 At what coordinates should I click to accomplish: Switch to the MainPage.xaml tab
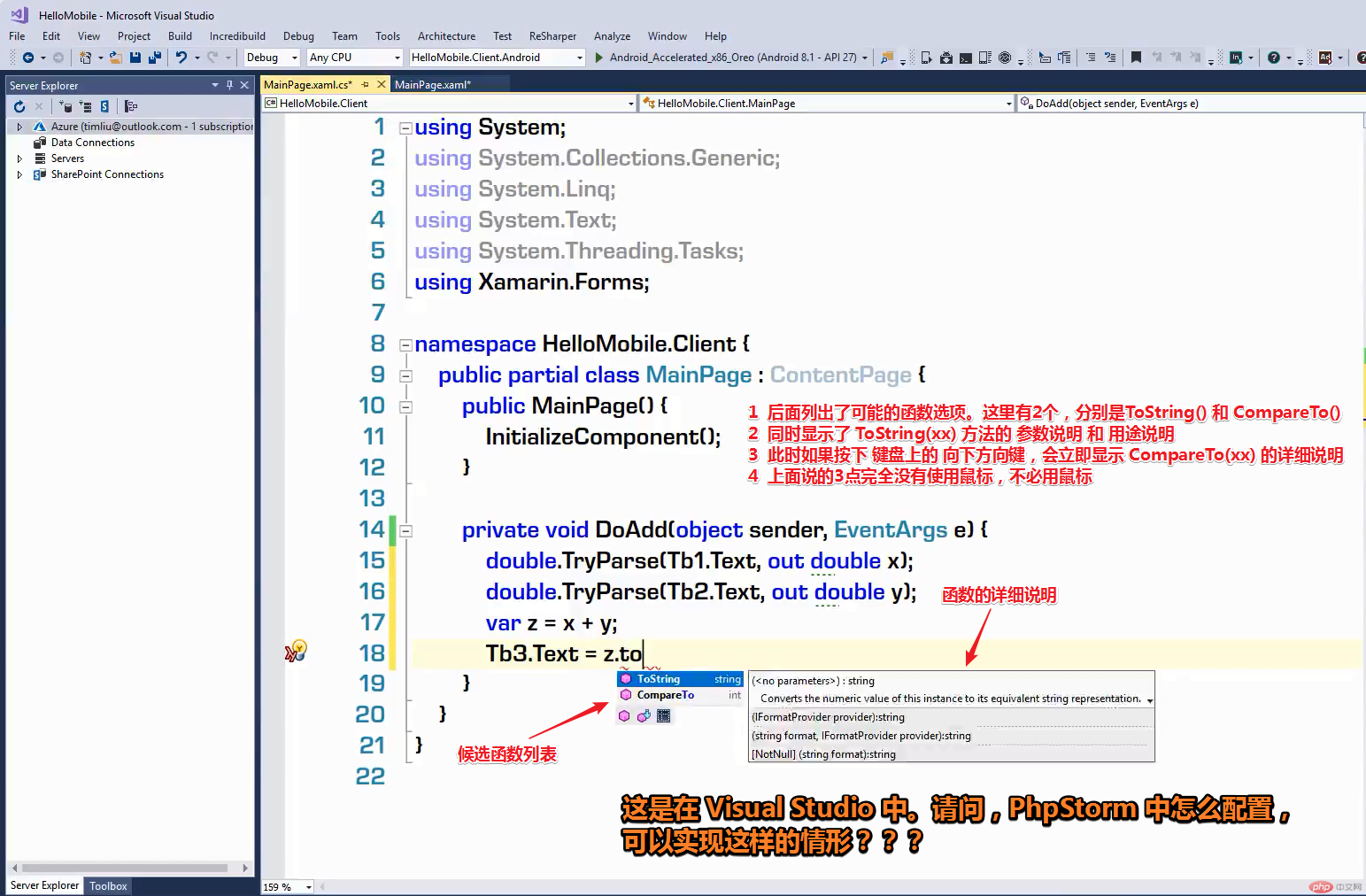click(432, 84)
